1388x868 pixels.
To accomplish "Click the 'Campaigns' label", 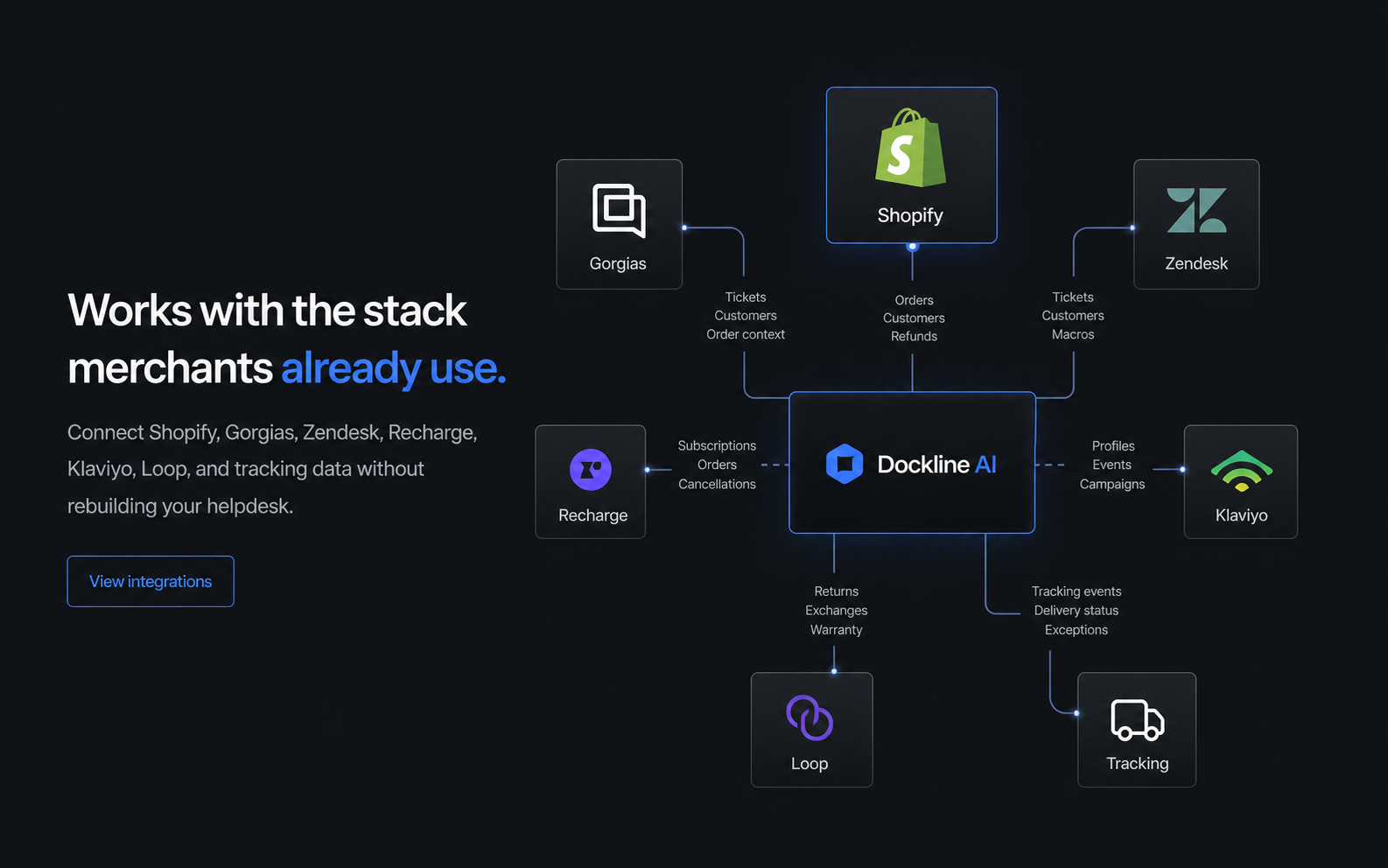I will [x=1112, y=484].
